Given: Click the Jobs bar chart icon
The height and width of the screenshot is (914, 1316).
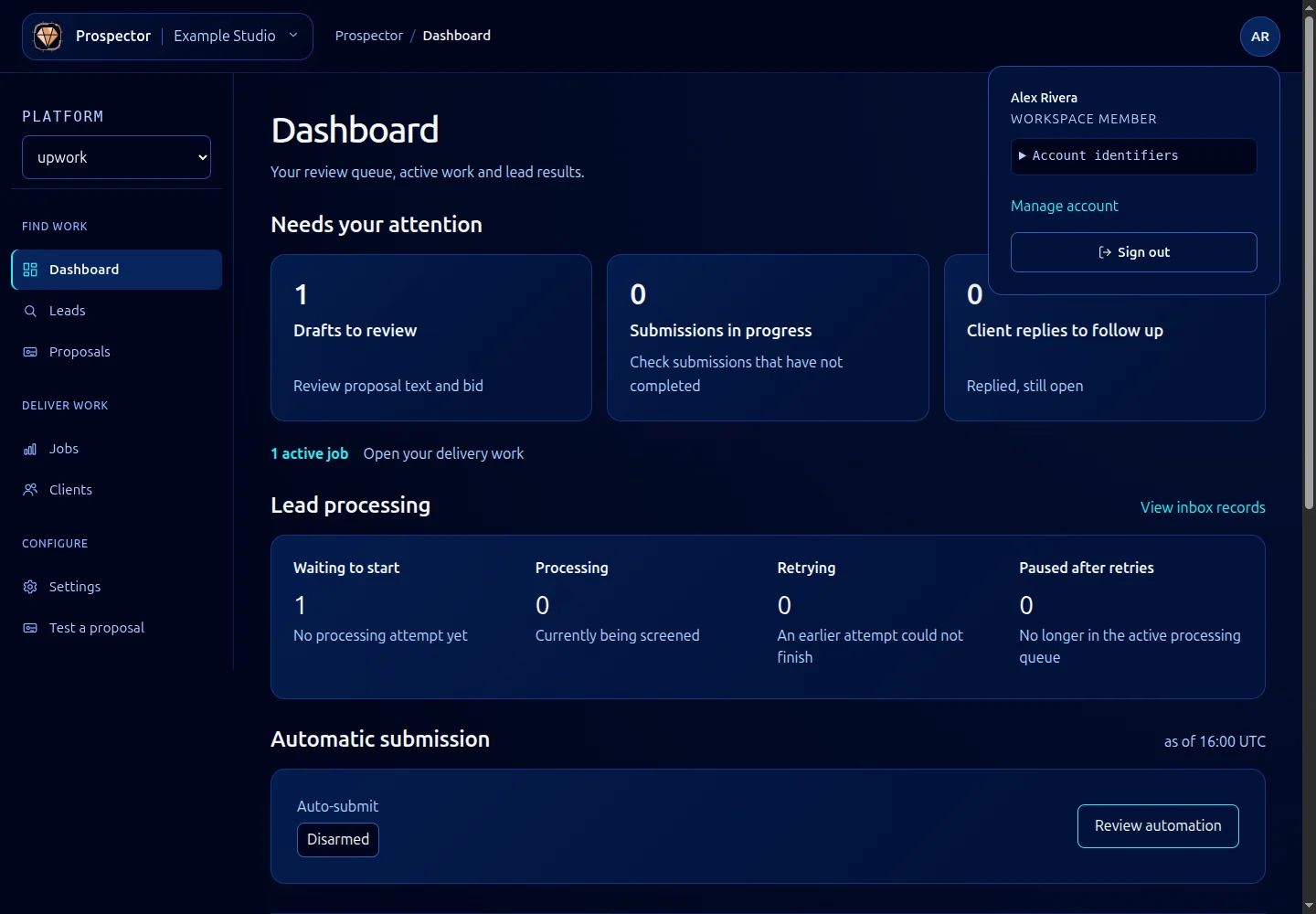Looking at the screenshot, I should pyautogui.click(x=30, y=449).
